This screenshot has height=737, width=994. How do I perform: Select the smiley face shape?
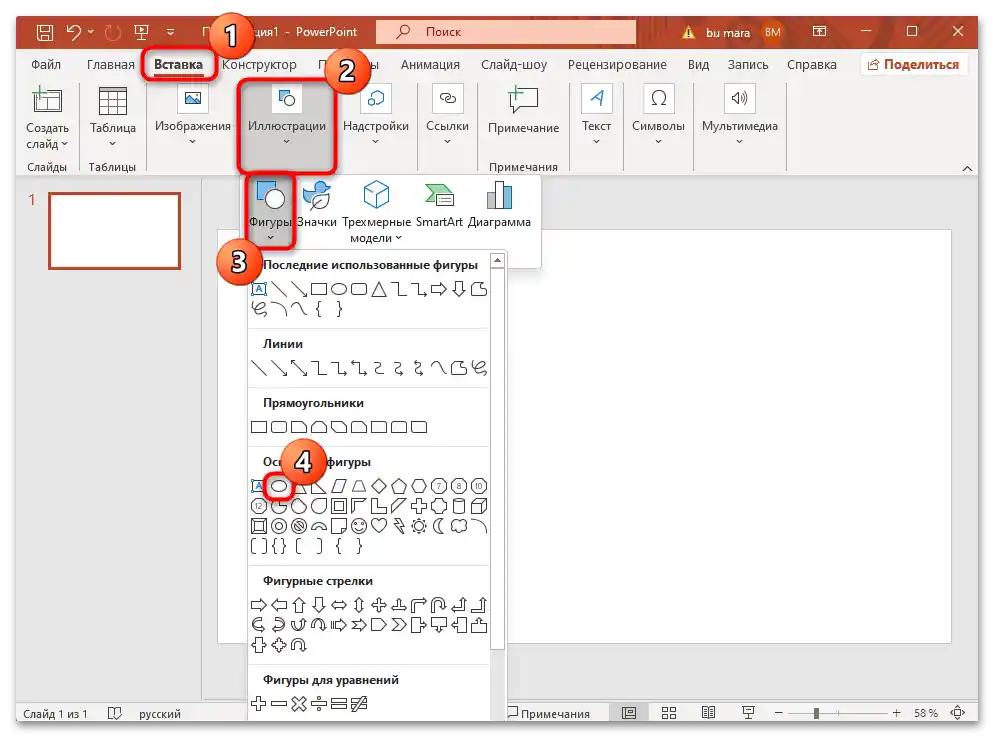[x=360, y=525]
